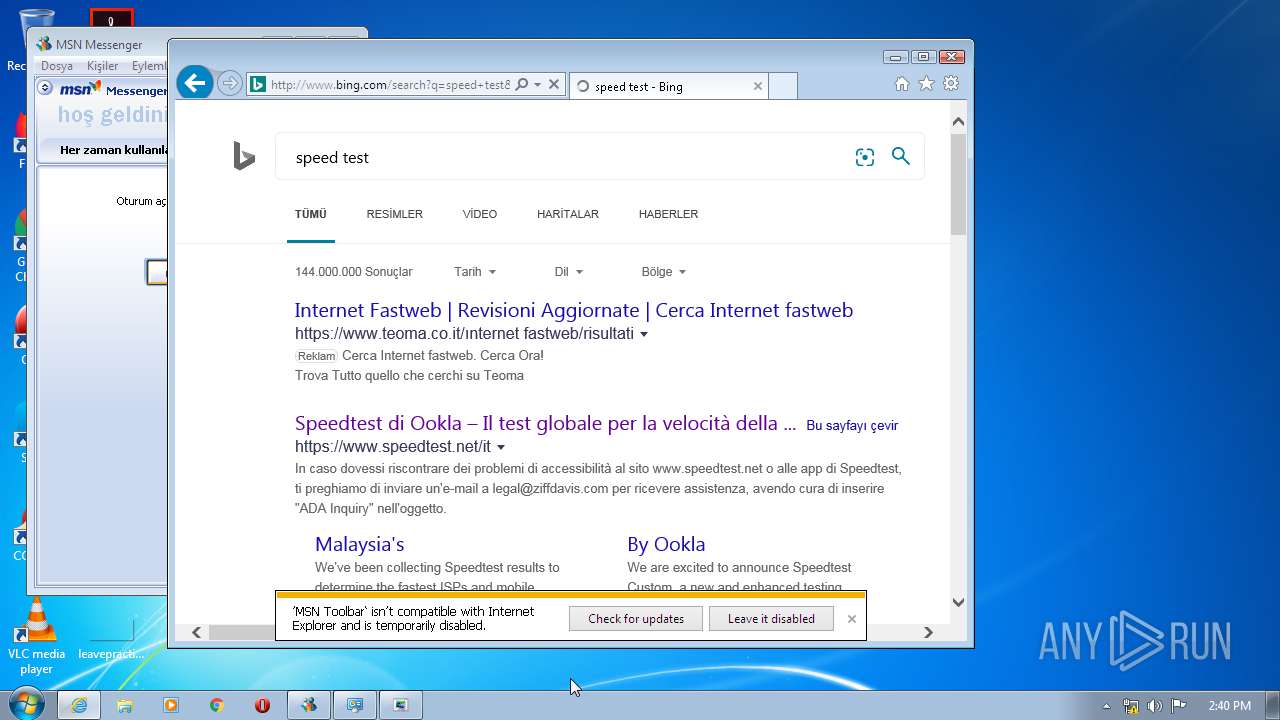
Task: Expand arrow next to speedtest.net/it URL
Action: pyautogui.click(x=501, y=447)
